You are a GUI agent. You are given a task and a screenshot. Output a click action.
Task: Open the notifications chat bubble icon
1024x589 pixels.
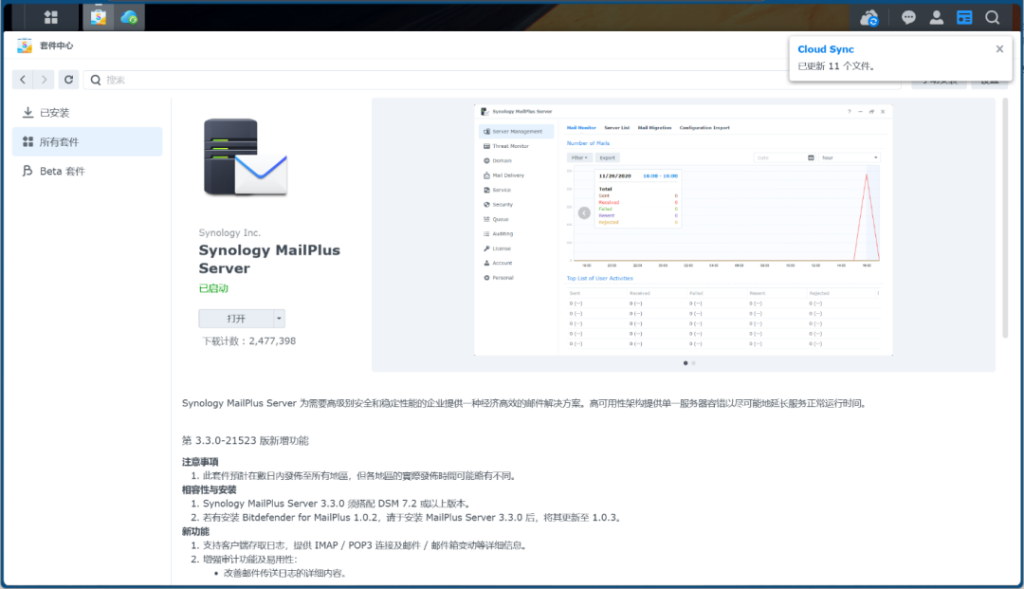908,18
